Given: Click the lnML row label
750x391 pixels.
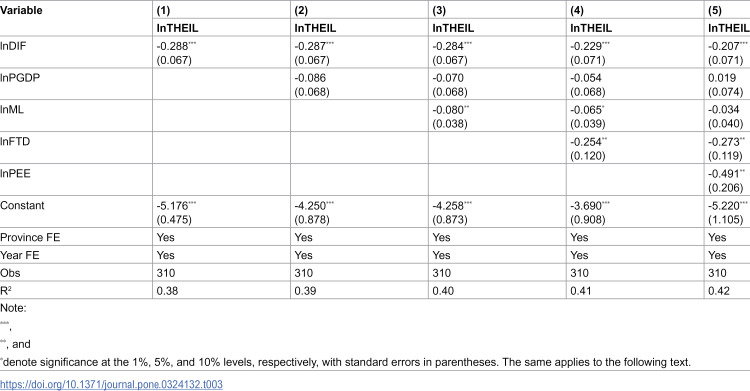Looking at the screenshot, I should (x=12, y=110).
